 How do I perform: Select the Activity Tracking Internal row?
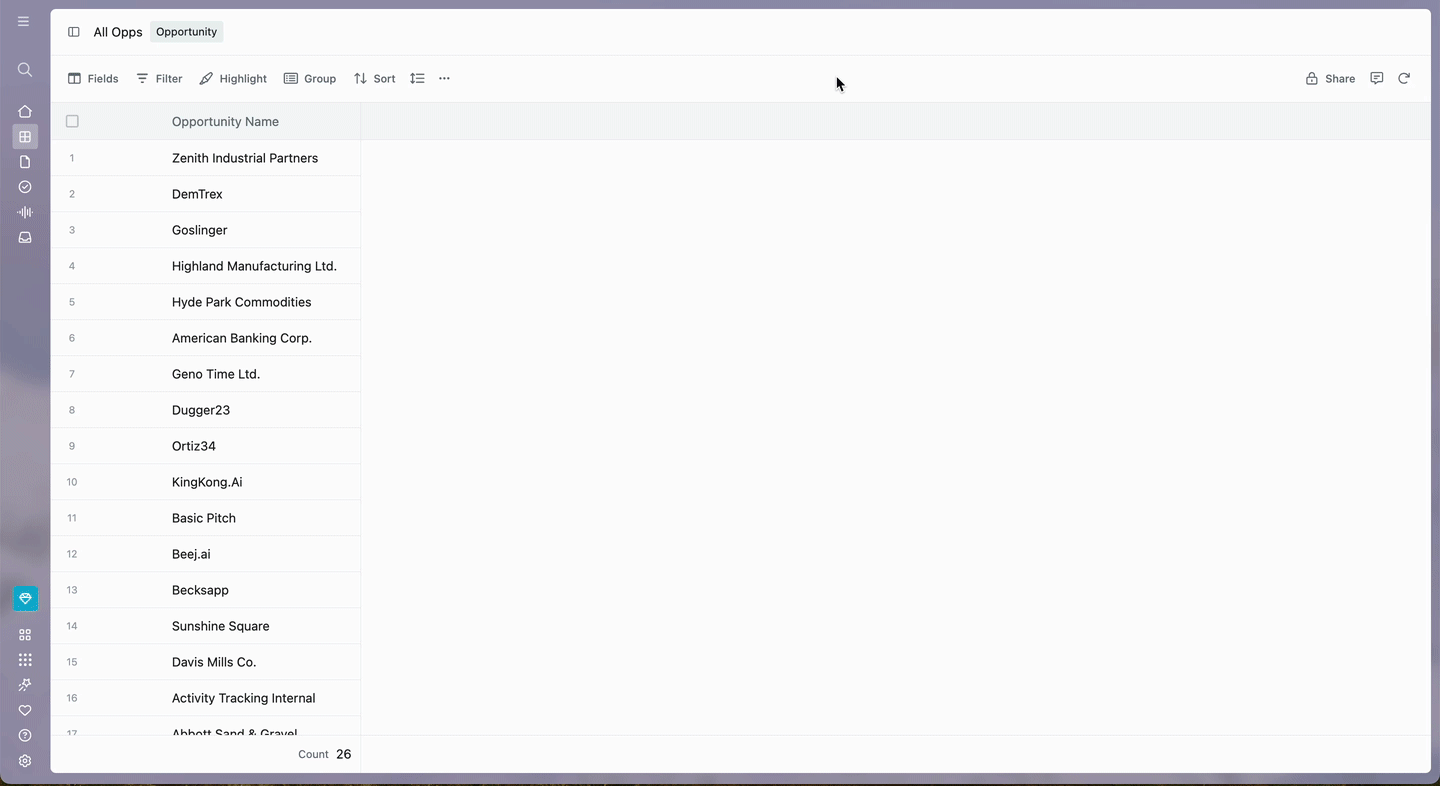click(205, 698)
